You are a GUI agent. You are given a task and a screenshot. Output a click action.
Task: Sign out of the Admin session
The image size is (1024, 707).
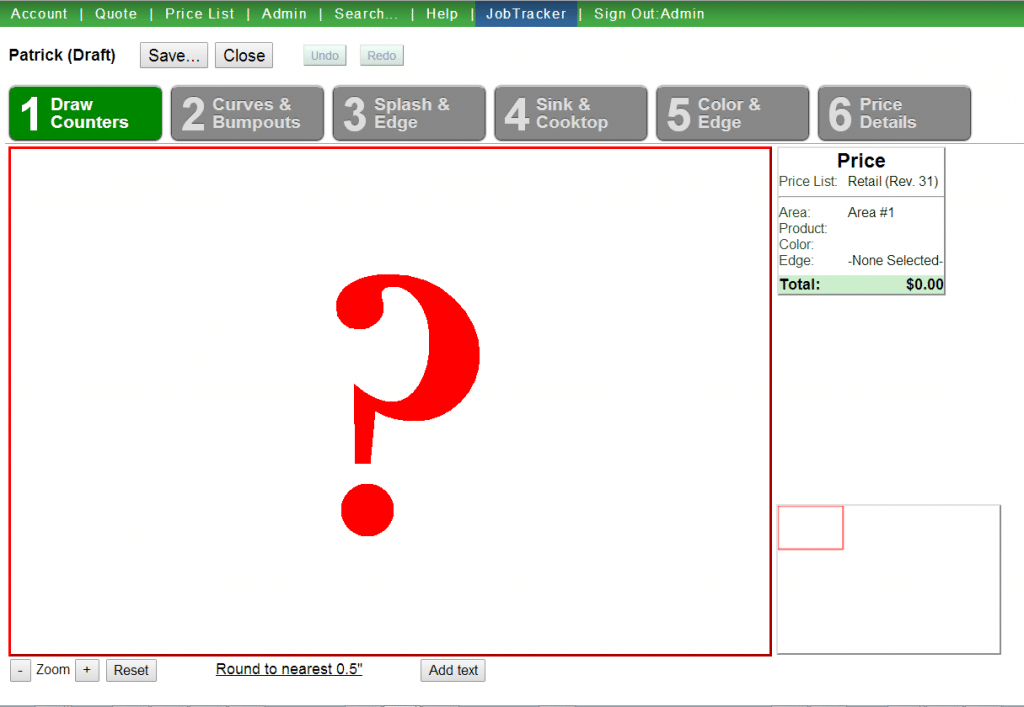point(648,13)
